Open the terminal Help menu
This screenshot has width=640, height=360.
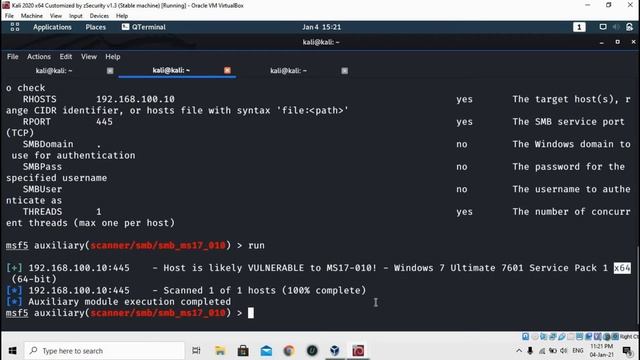point(113,57)
